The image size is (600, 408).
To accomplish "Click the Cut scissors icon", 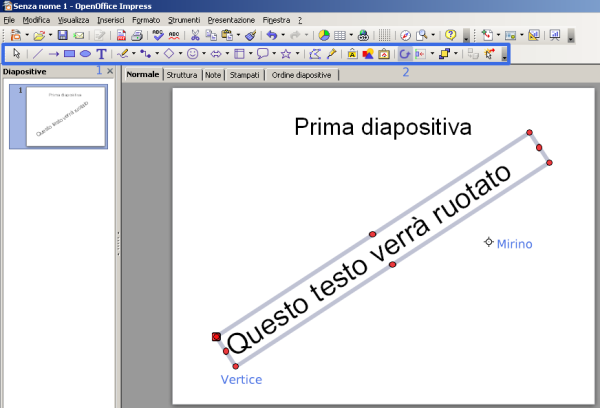I will point(196,35).
